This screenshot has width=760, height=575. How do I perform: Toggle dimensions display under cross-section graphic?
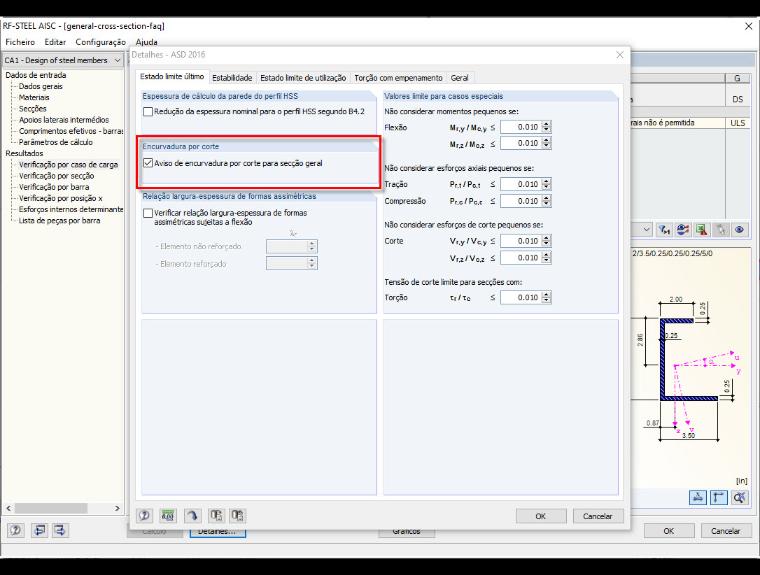click(697, 497)
